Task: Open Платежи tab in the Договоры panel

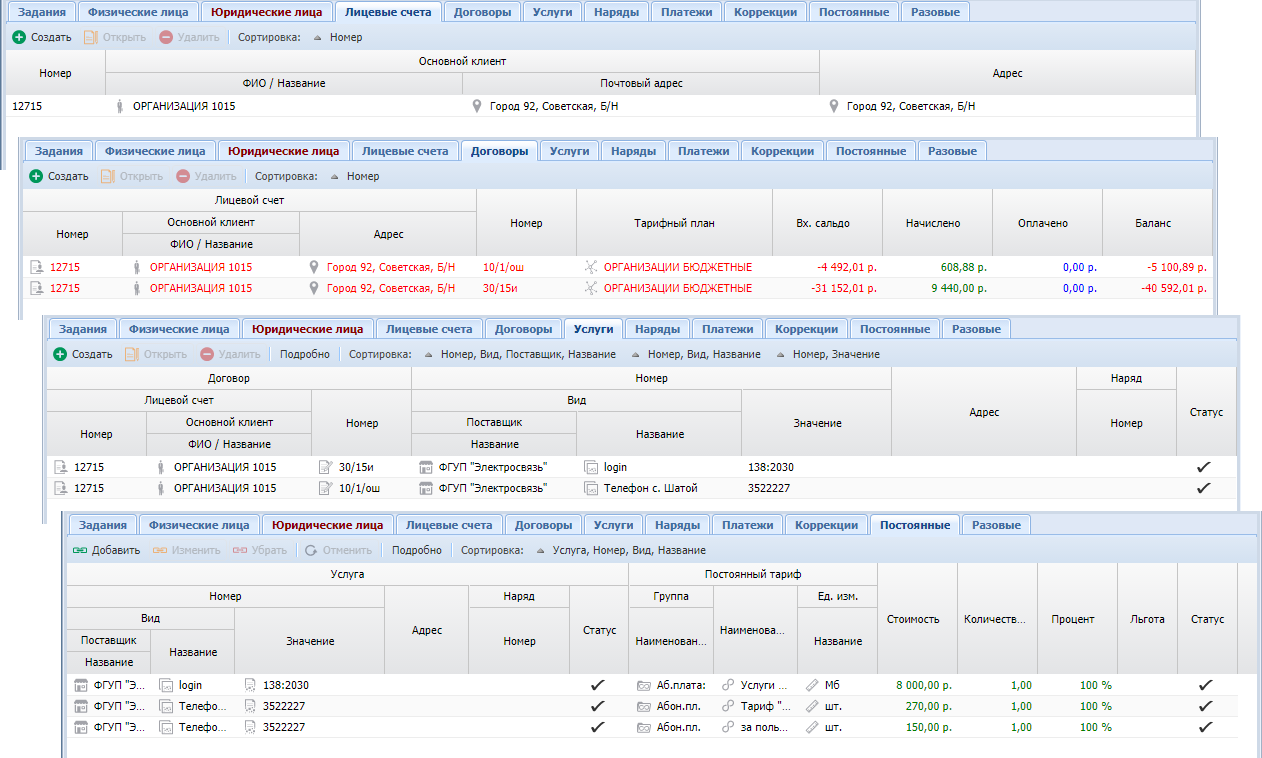Action: pos(703,151)
